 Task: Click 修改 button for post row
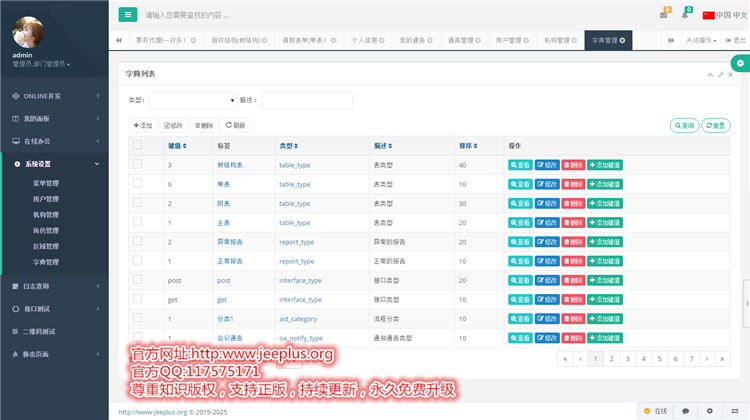(547, 280)
